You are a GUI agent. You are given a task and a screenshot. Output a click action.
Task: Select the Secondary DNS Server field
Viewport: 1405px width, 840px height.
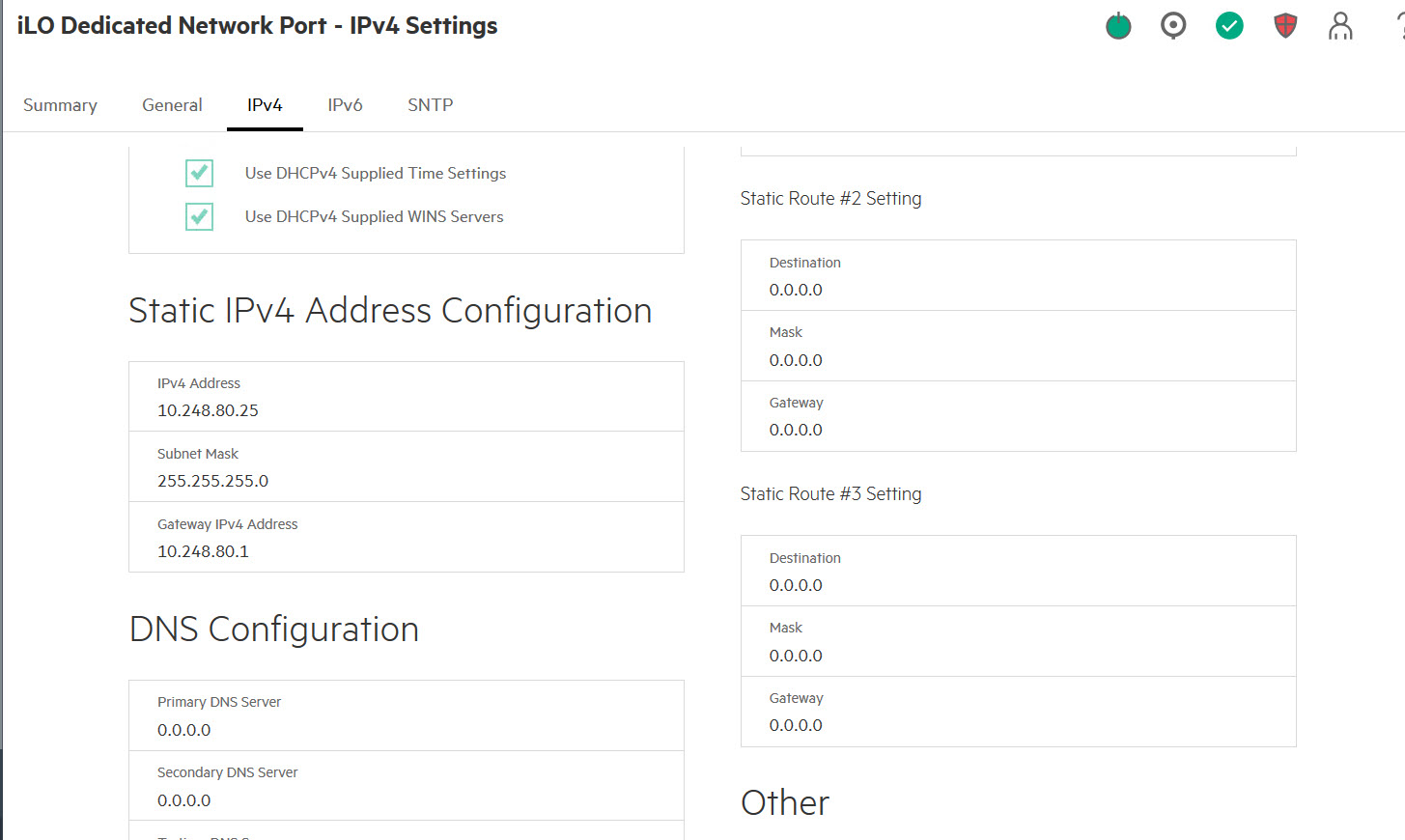coord(406,800)
